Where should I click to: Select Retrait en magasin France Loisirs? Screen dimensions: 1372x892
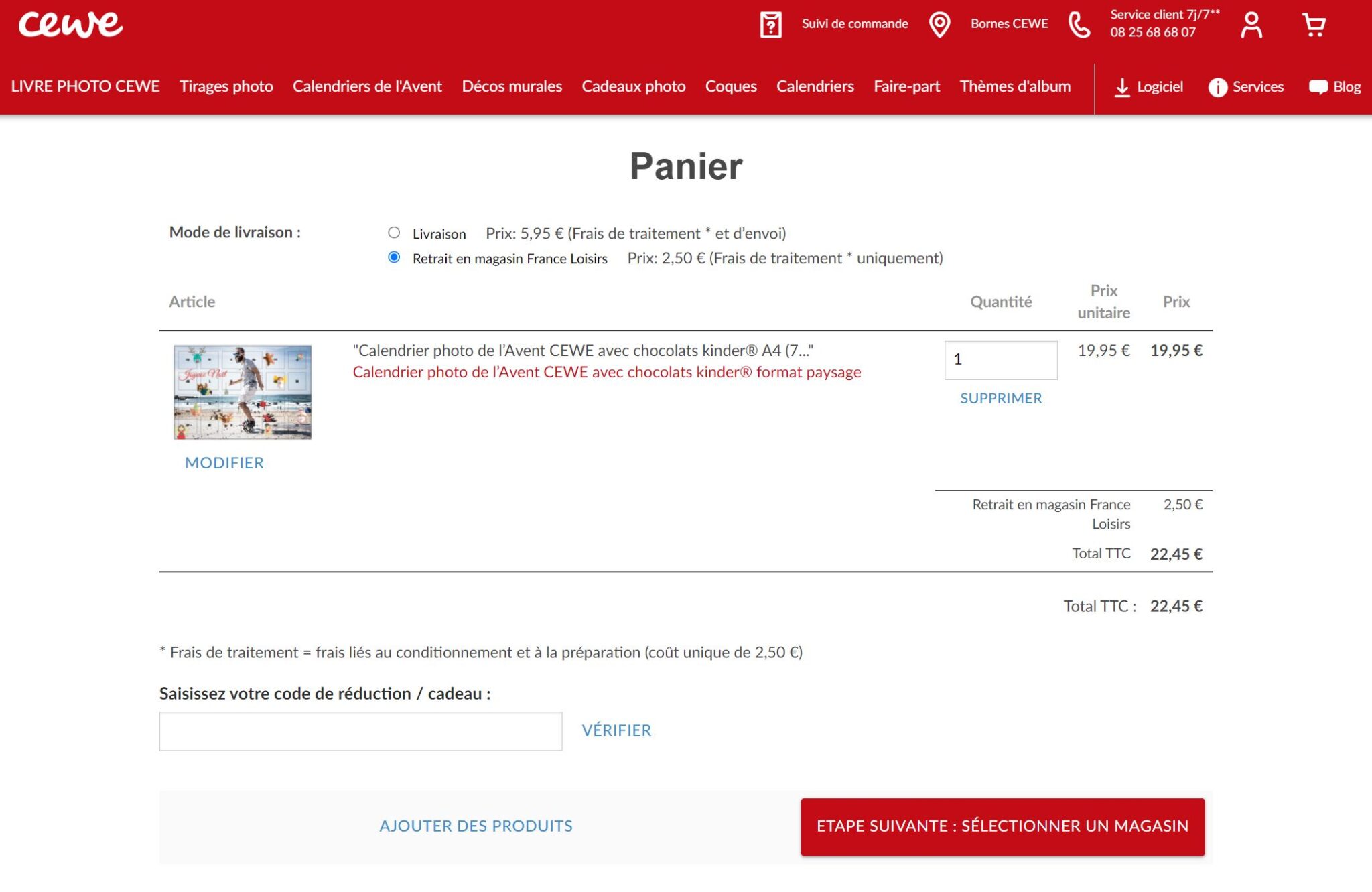point(394,257)
